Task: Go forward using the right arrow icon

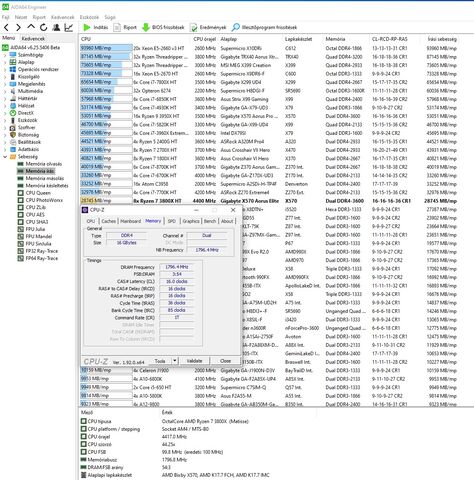Action: tap(18, 27)
